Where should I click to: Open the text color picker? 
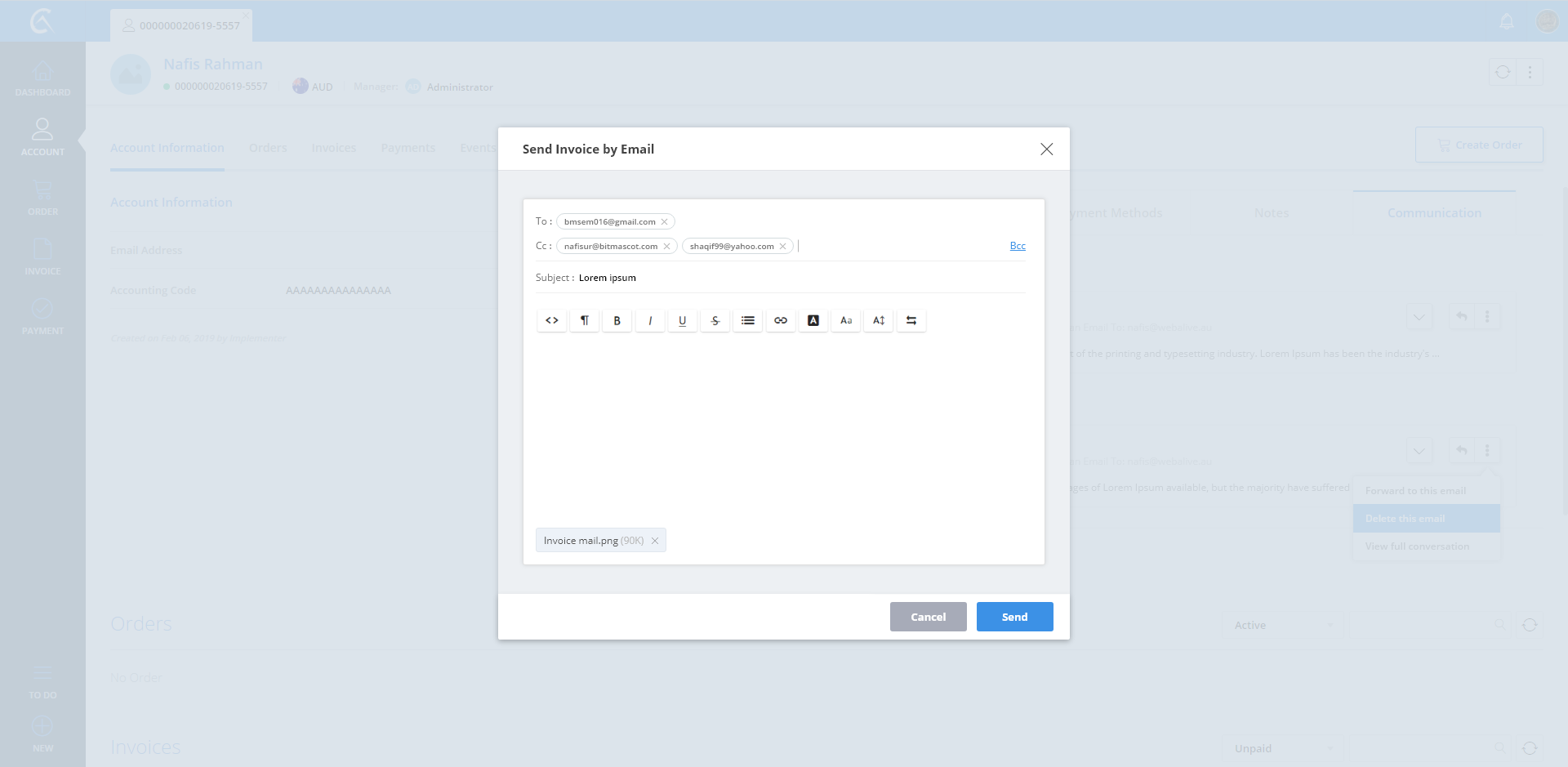[x=813, y=320]
